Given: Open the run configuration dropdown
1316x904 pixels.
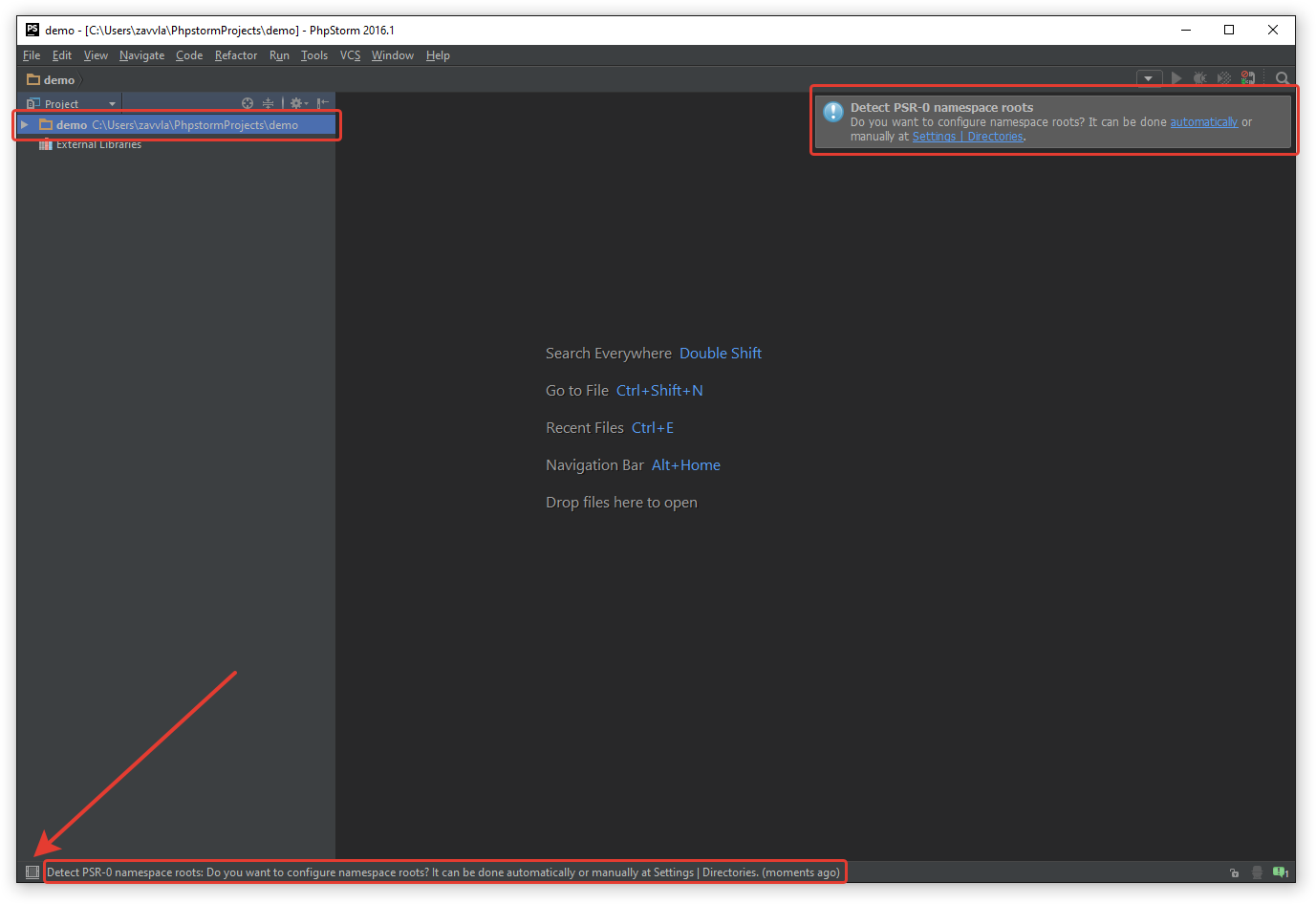Looking at the screenshot, I should pos(1149,78).
